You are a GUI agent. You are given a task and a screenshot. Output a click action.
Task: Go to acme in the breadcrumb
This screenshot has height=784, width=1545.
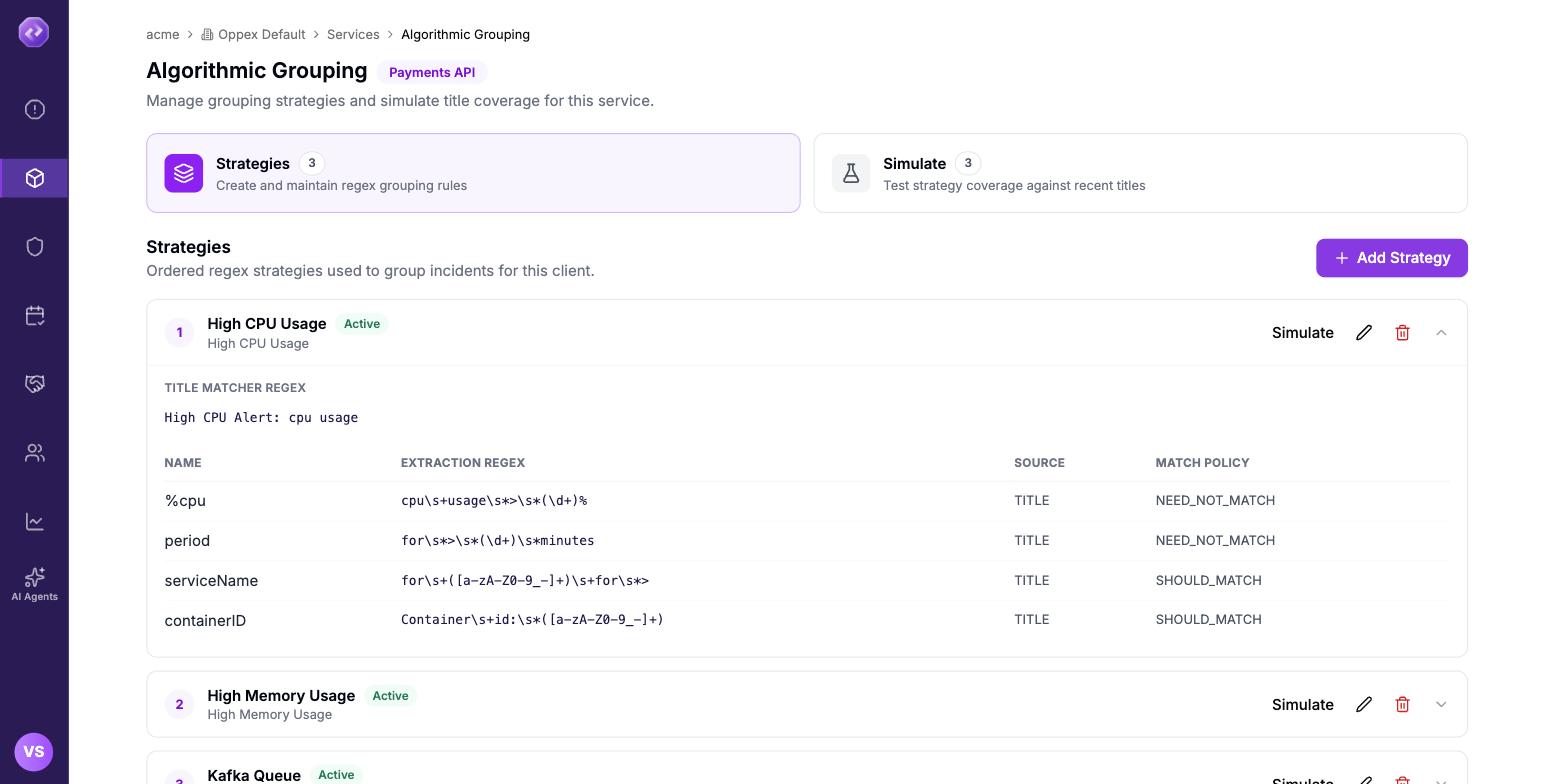163,34
